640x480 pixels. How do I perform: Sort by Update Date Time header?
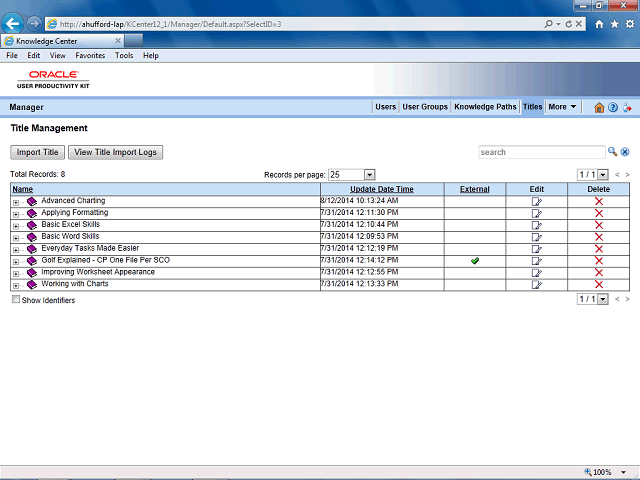pyautogui.click(x=382, y=189)
